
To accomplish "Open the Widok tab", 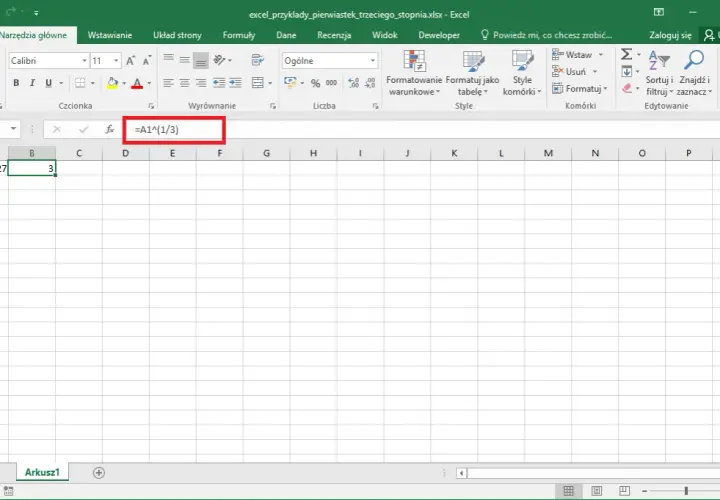I will (x=385, y=35).
